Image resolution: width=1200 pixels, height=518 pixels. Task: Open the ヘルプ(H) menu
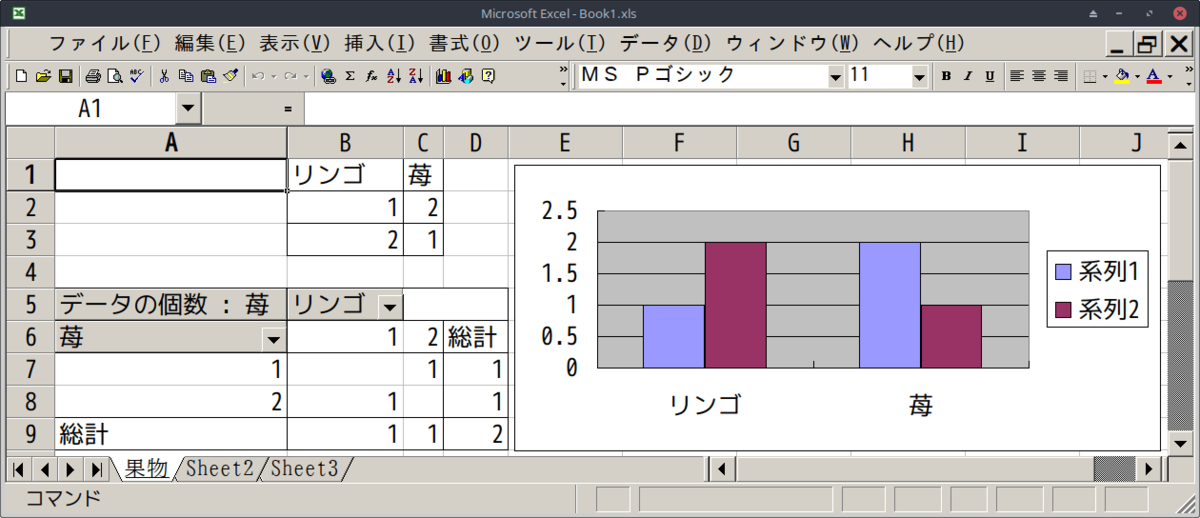tap(919, 44)
